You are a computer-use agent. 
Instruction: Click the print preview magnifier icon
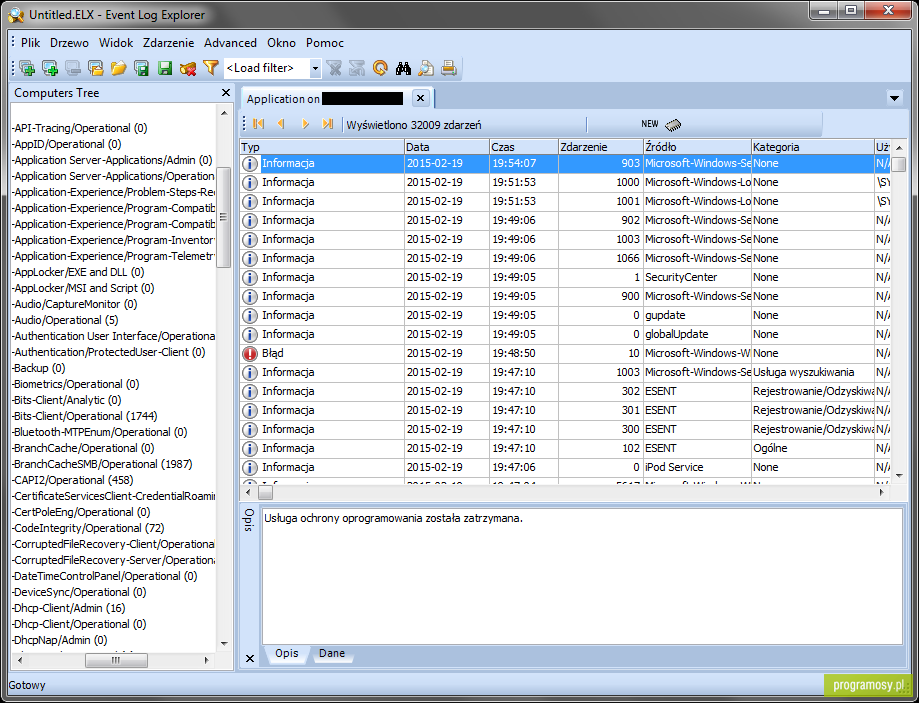coord(426,68)
